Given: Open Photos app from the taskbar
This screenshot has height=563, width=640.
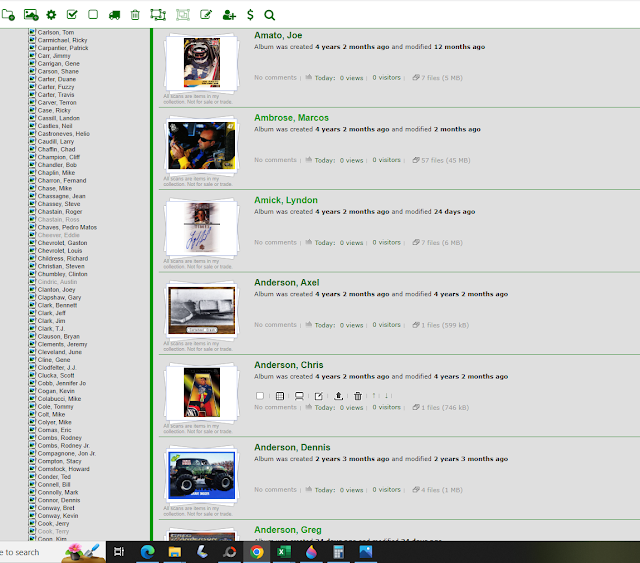Looking at the screenshot, I should (x=366, y=552).
